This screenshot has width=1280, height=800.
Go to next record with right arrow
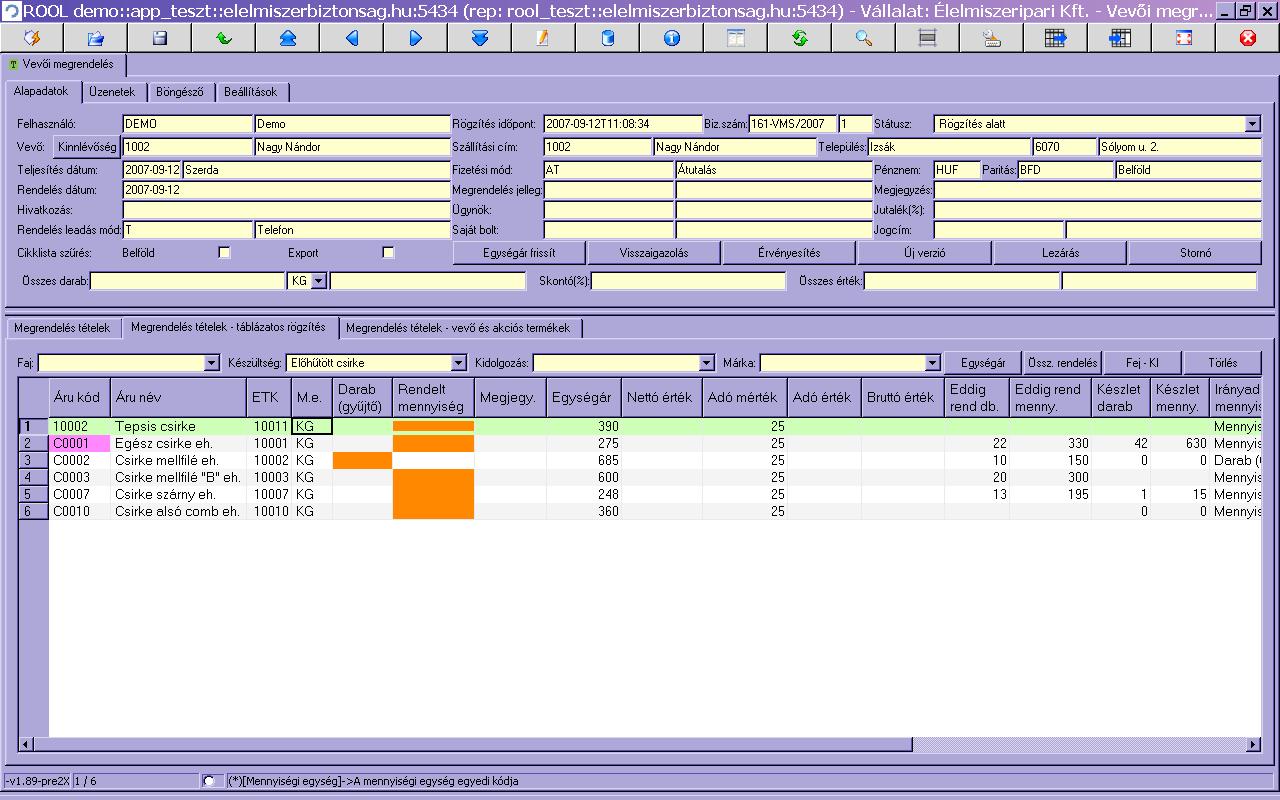coord(415,38)
